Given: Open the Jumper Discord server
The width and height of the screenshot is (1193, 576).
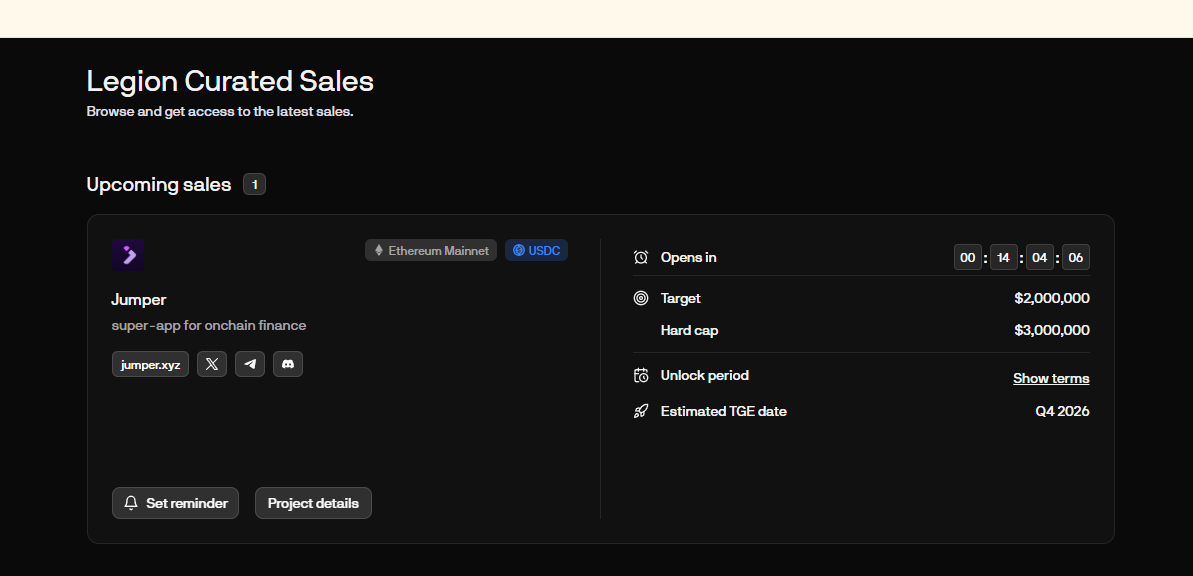Looking at the screenshot, I should coord(288,364).
